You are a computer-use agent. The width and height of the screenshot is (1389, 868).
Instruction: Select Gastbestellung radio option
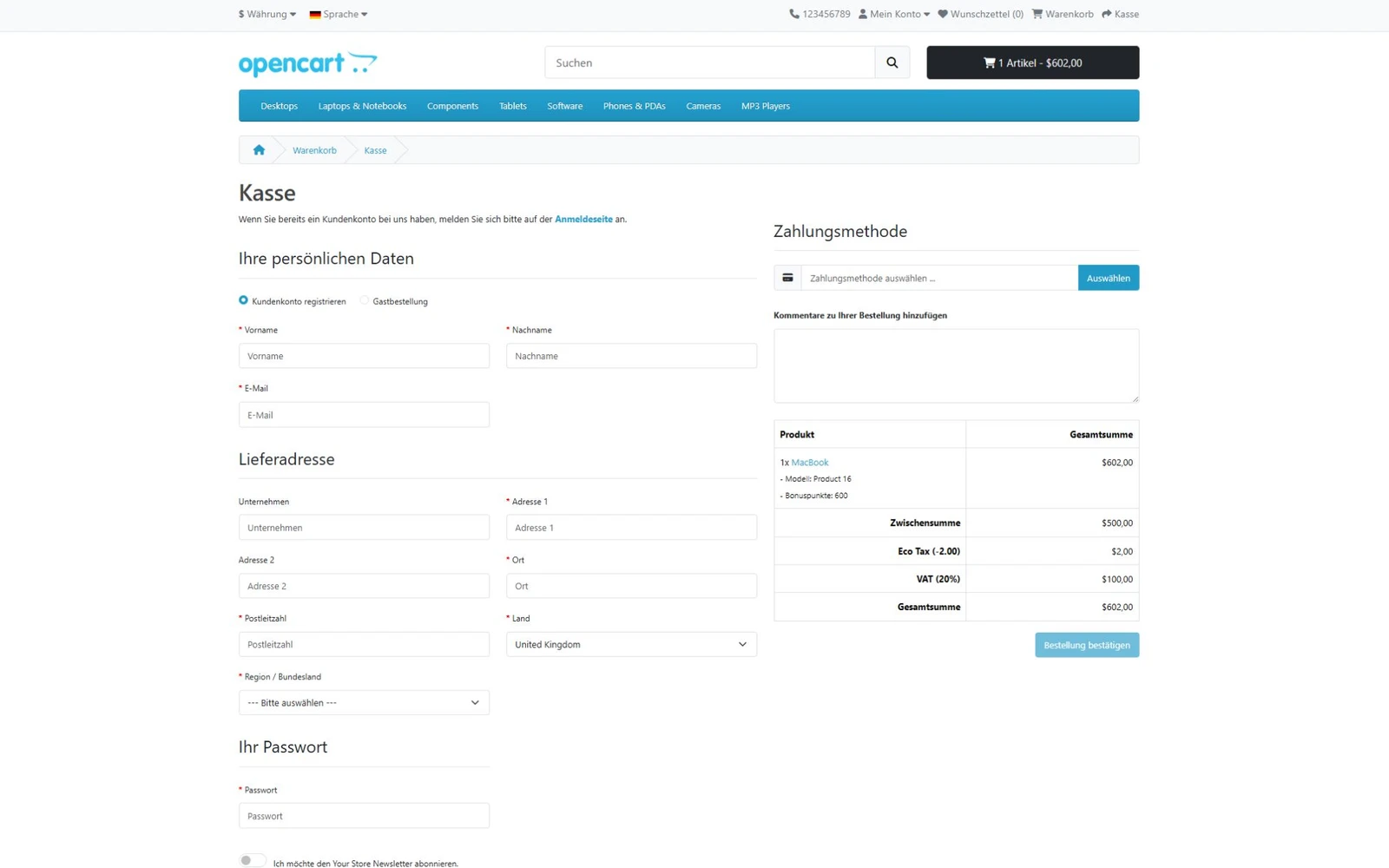tap(364, 300)
